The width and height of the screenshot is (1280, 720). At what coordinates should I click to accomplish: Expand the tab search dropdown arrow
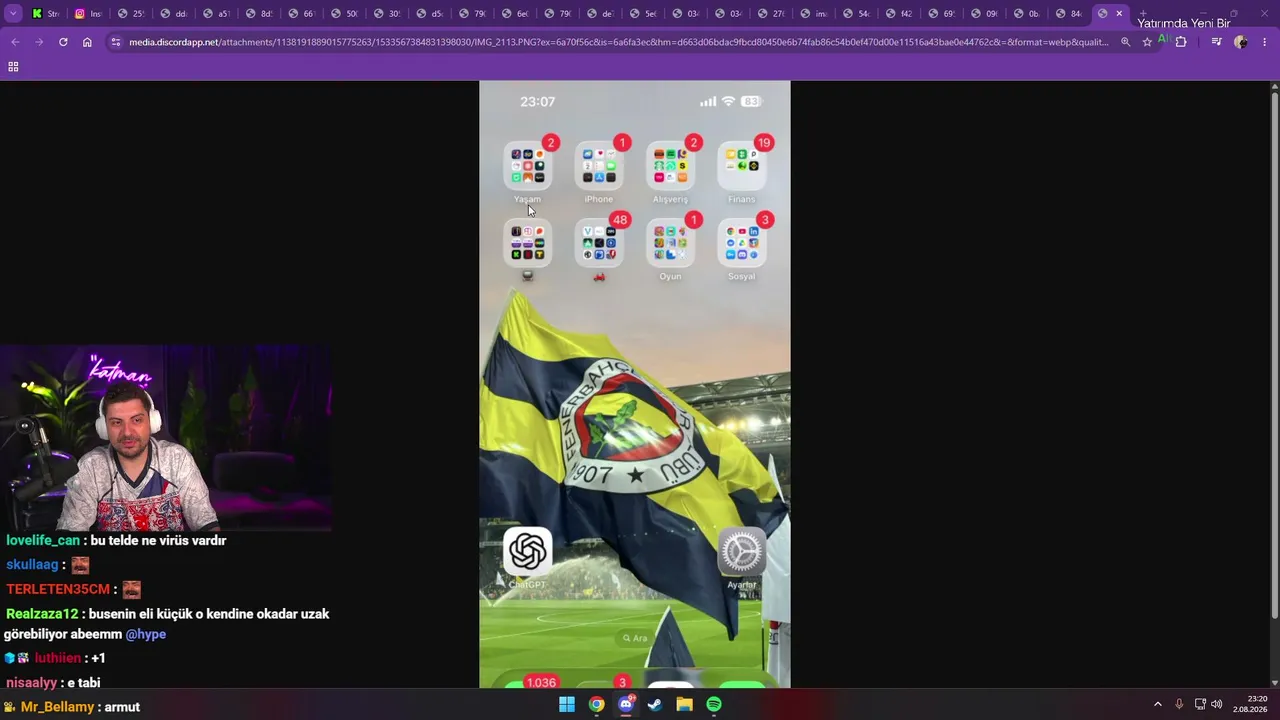click(13, 14)
